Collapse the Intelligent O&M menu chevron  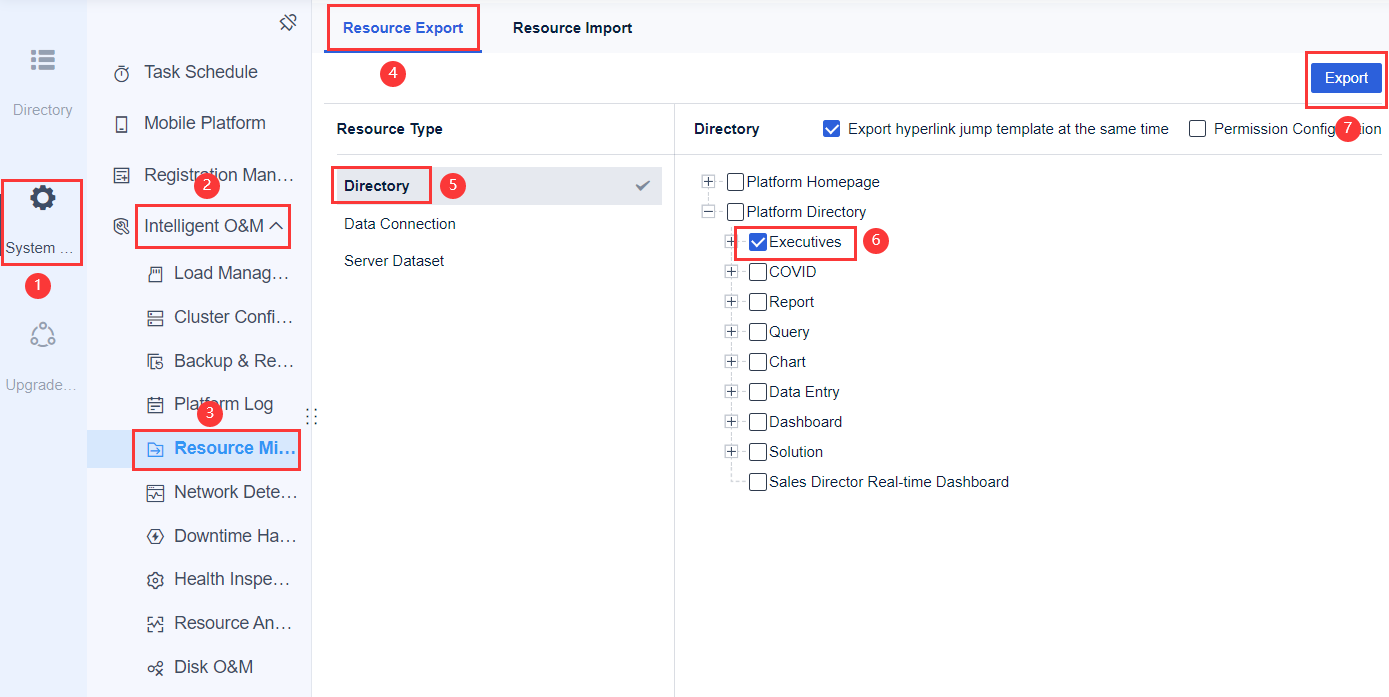pos(277,227)
